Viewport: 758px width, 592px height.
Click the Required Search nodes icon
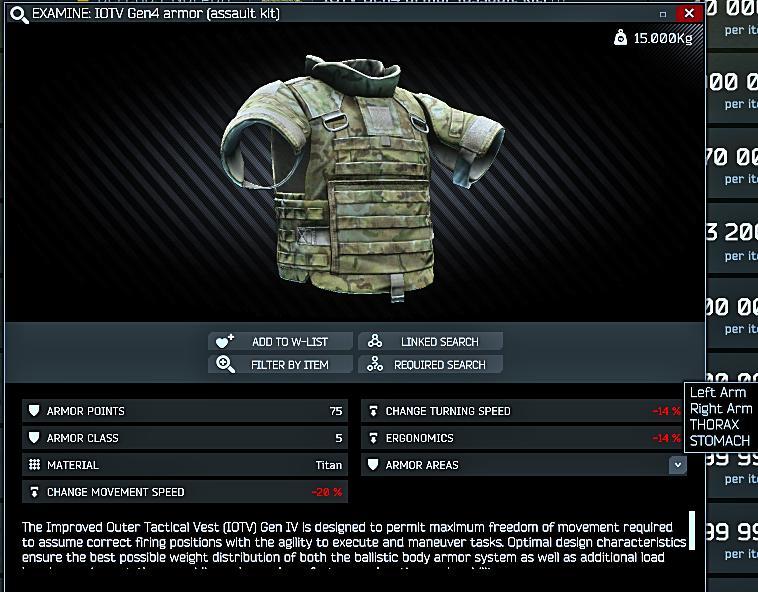[375, 364]
